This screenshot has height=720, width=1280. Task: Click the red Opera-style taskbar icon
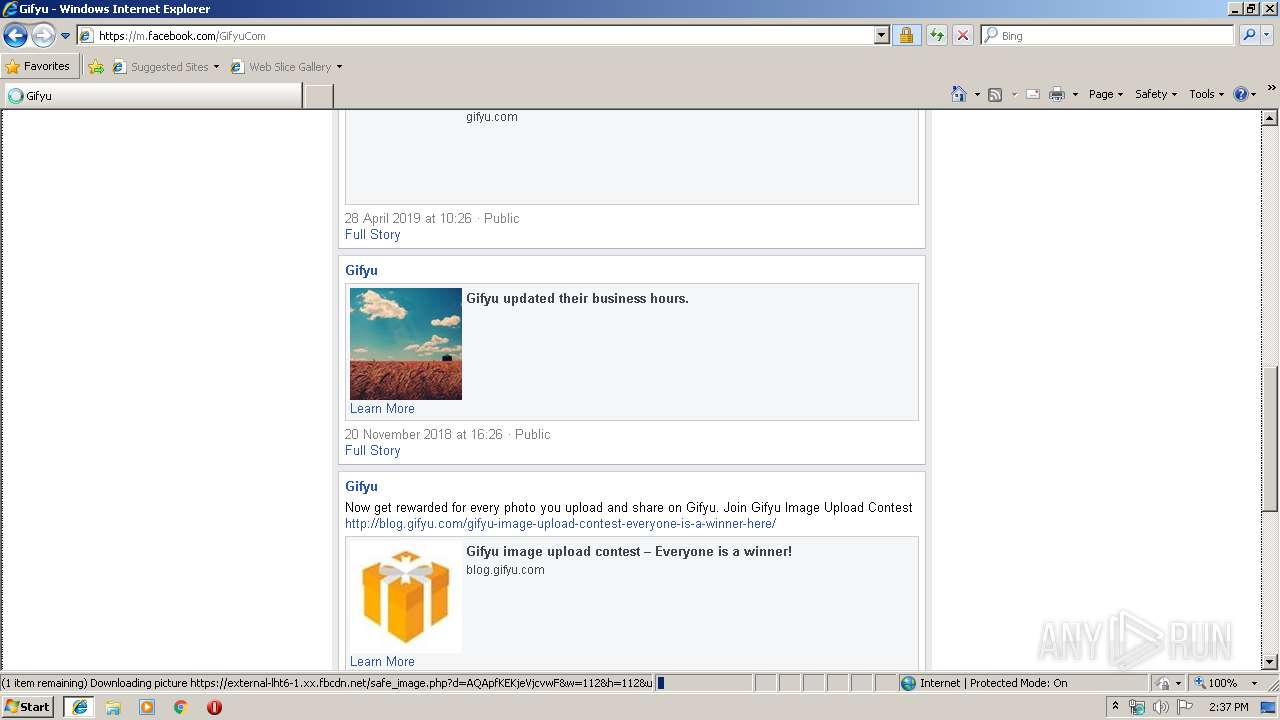coord(214,707)
